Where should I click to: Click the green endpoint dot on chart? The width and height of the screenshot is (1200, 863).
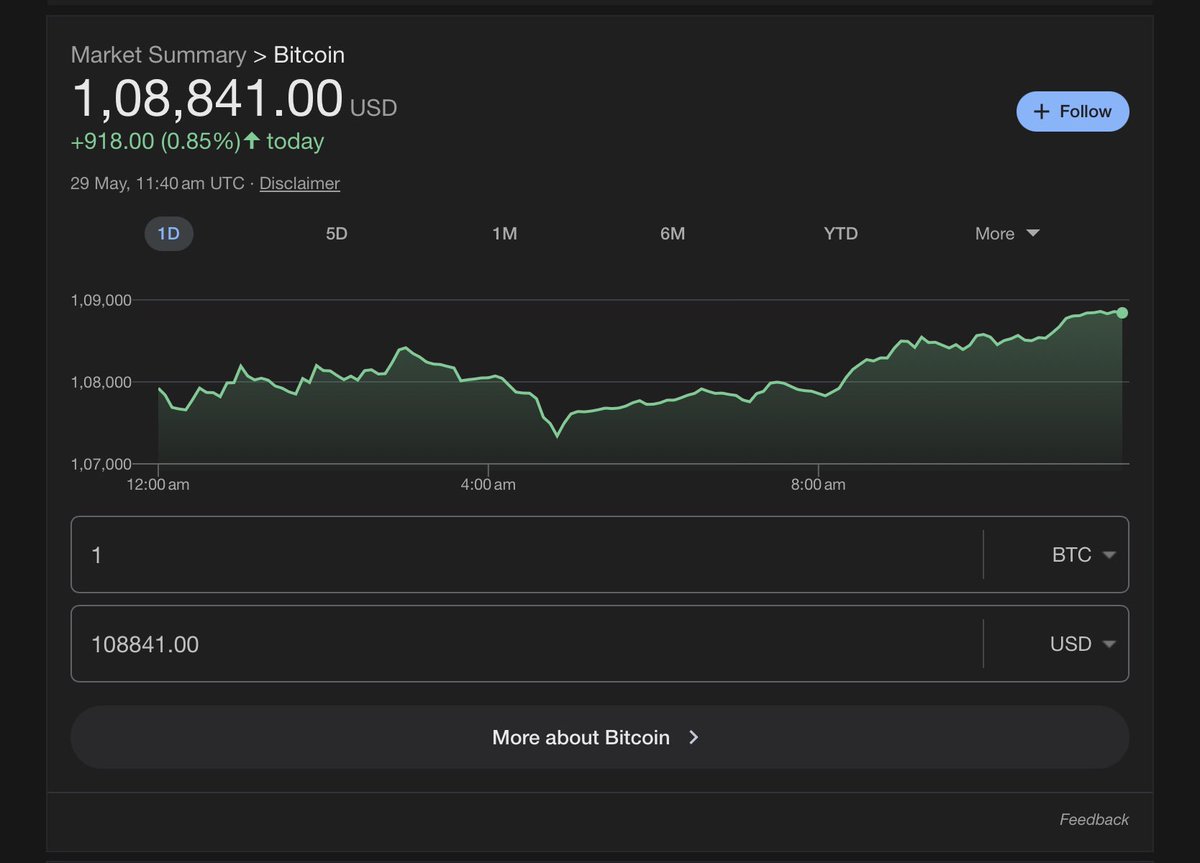[1122, 313]
